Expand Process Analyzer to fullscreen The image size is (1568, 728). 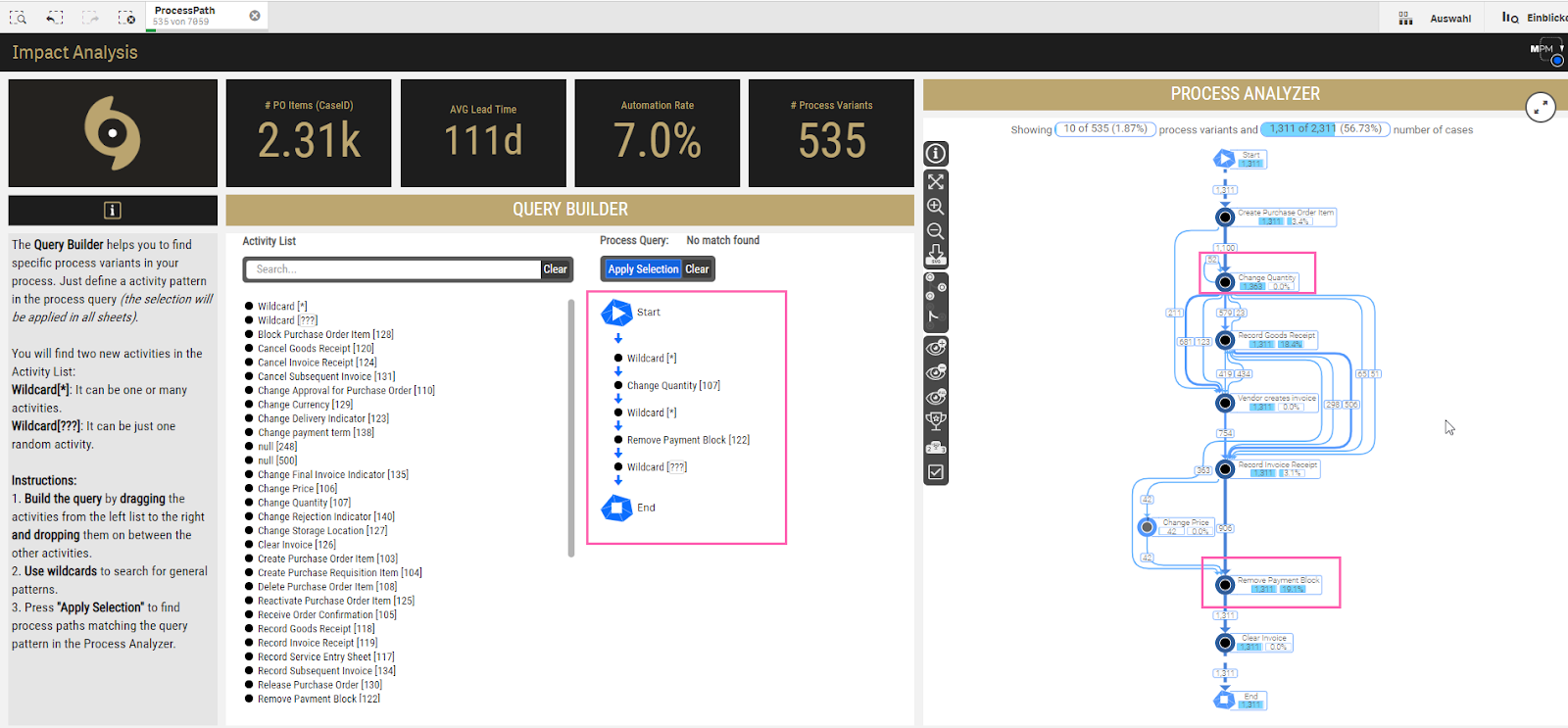tap(1541, 108)
